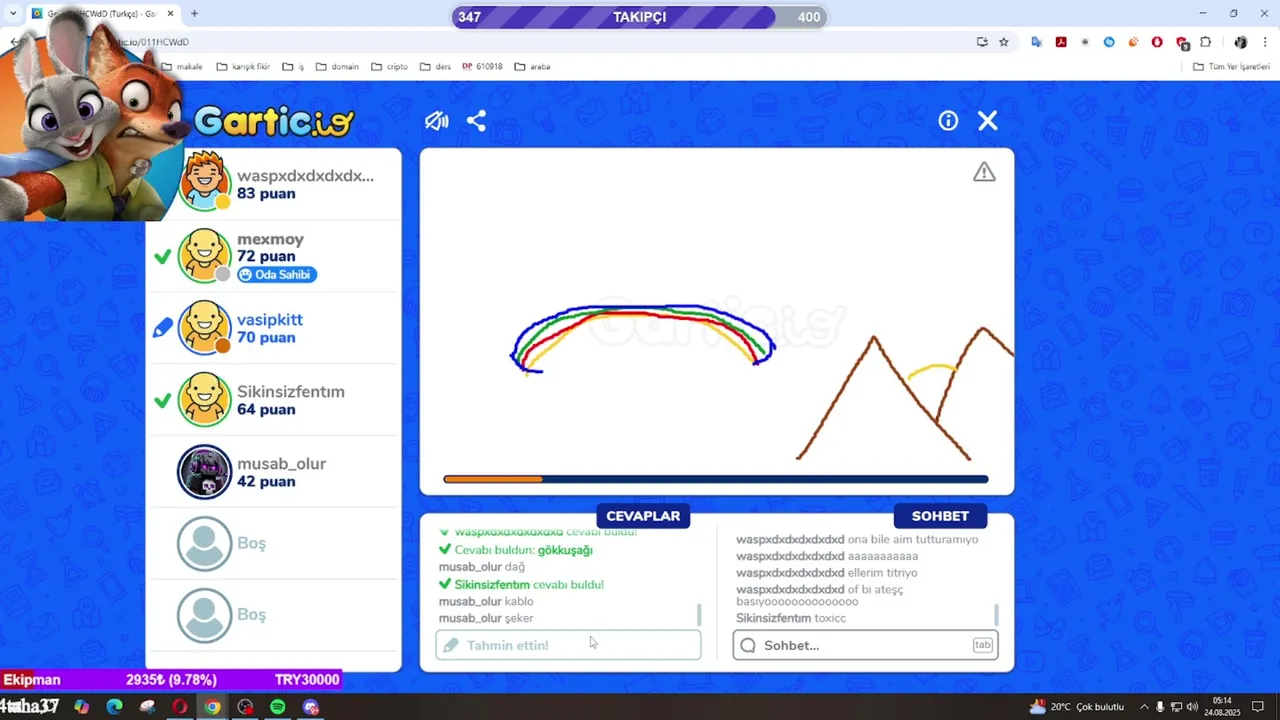Share the room via share icon

pos(476,121)
